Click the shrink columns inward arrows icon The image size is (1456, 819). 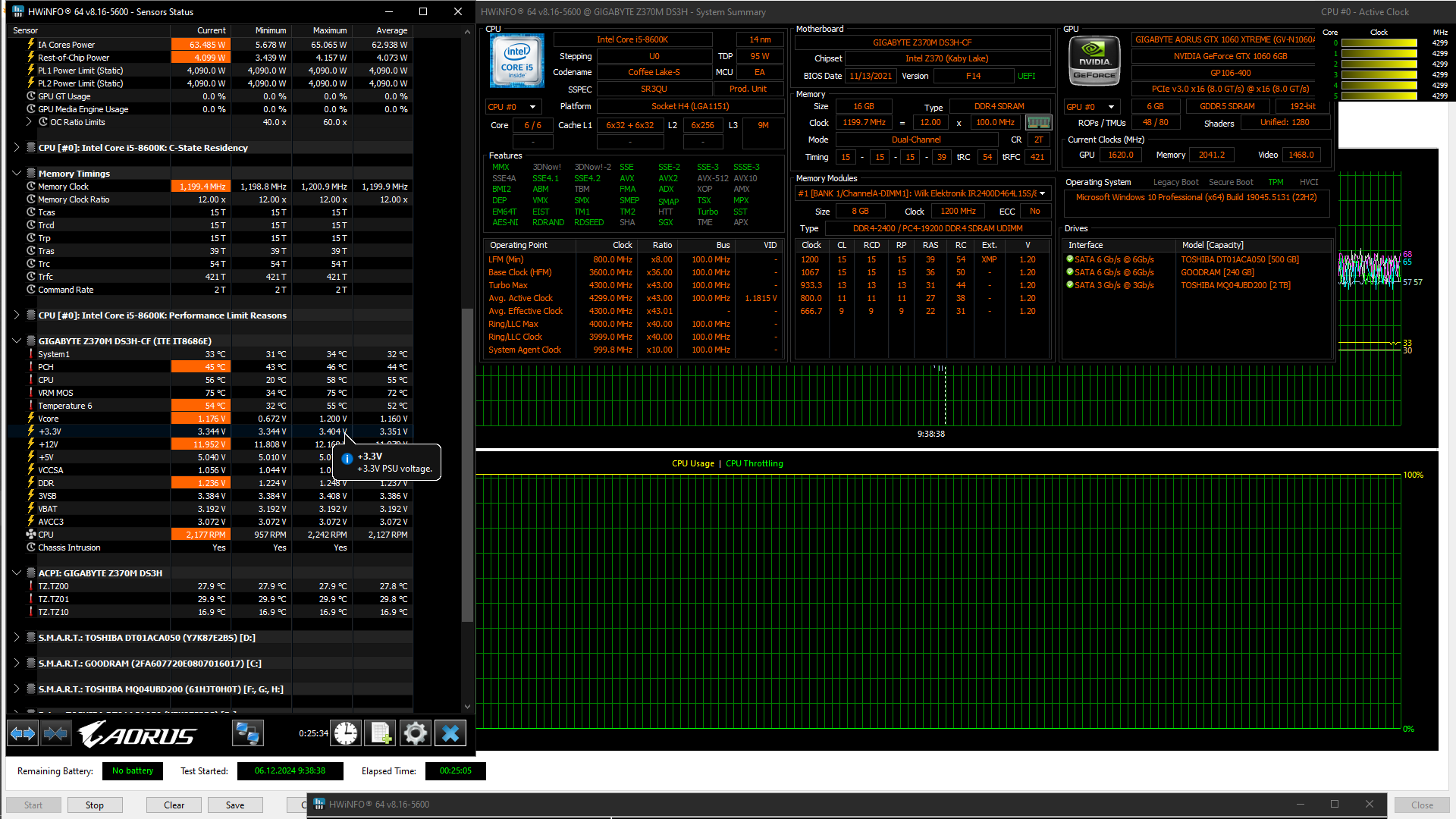click(x=56, y=733)
